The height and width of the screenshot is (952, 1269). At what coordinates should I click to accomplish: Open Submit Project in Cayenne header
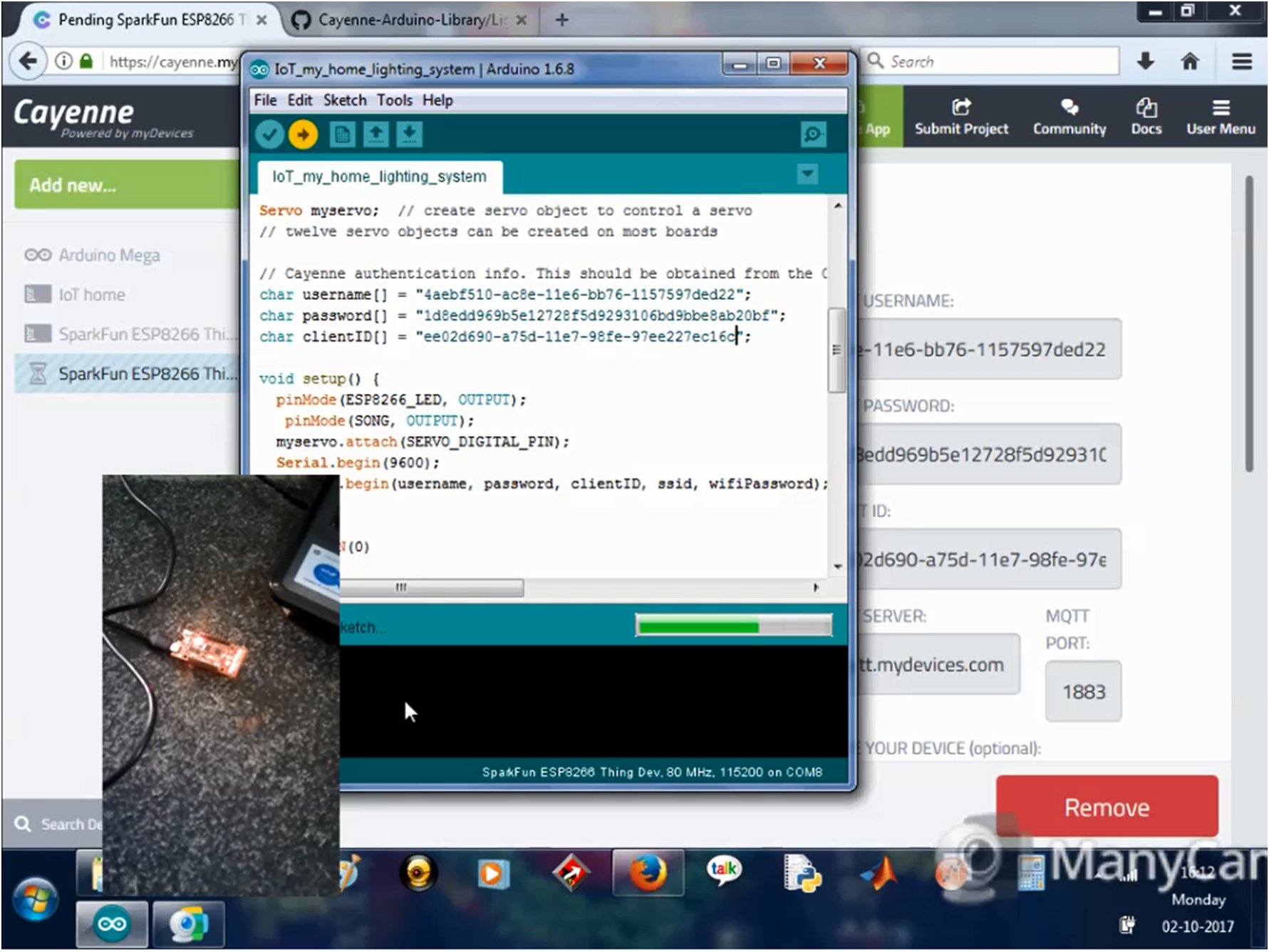click(x=961, y=118)
